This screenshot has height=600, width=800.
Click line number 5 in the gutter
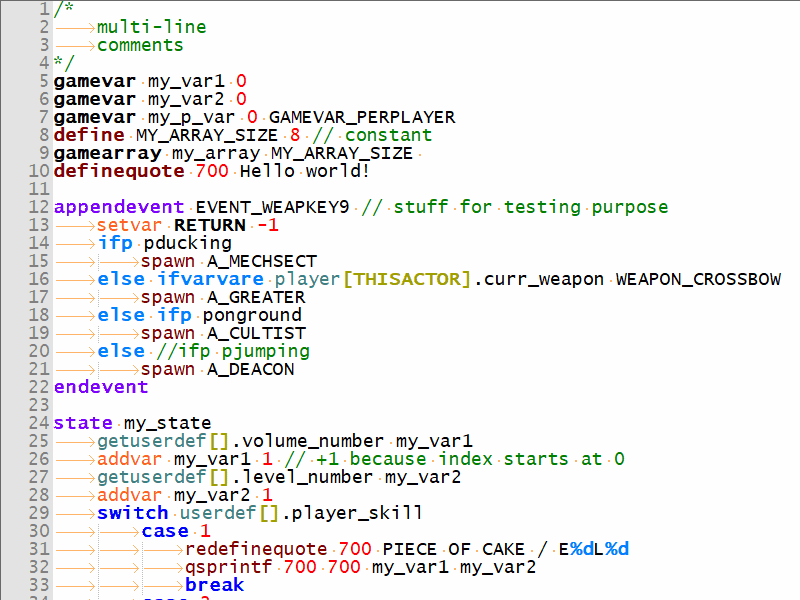coord(44,81)
